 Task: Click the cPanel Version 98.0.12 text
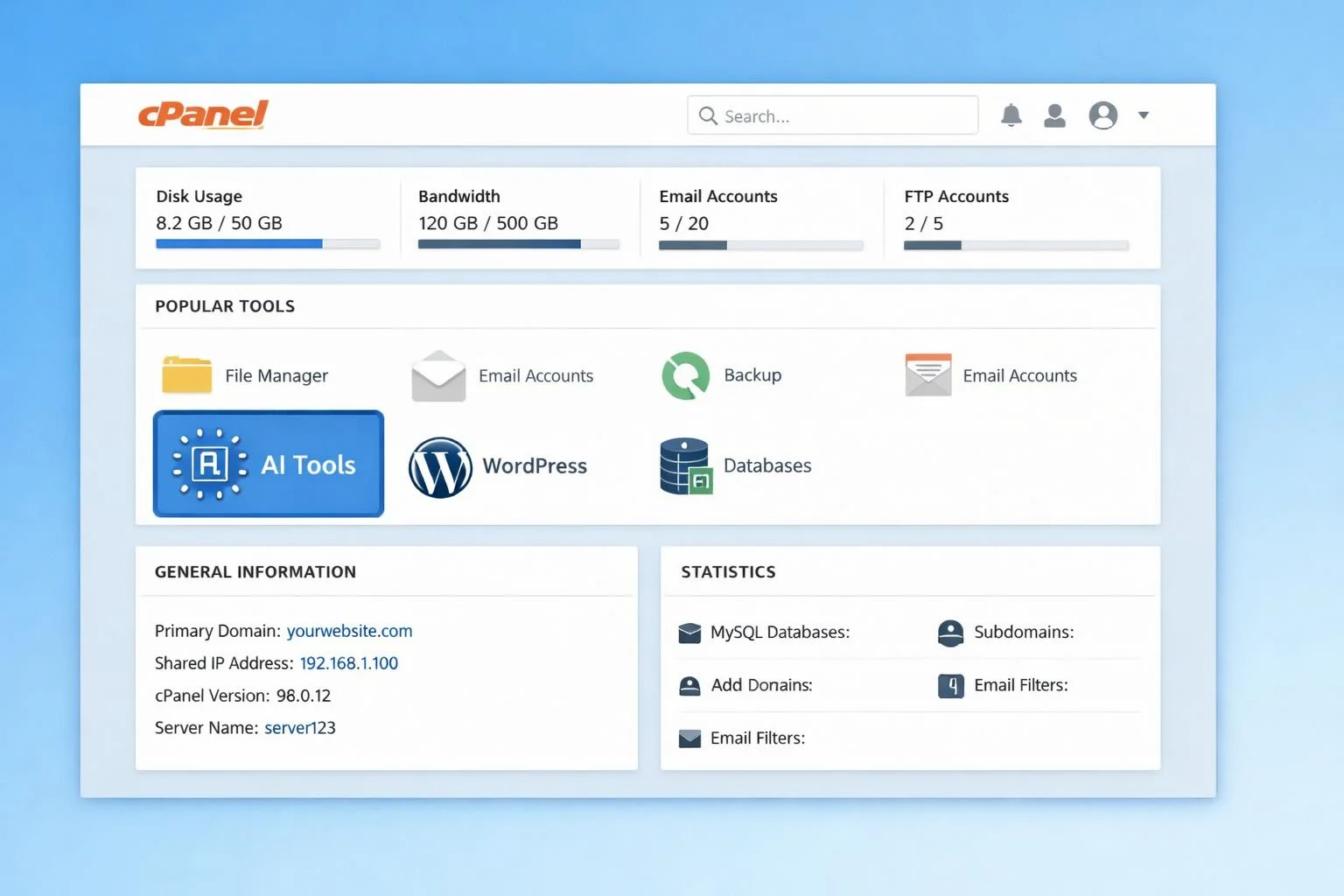[243, 696]
